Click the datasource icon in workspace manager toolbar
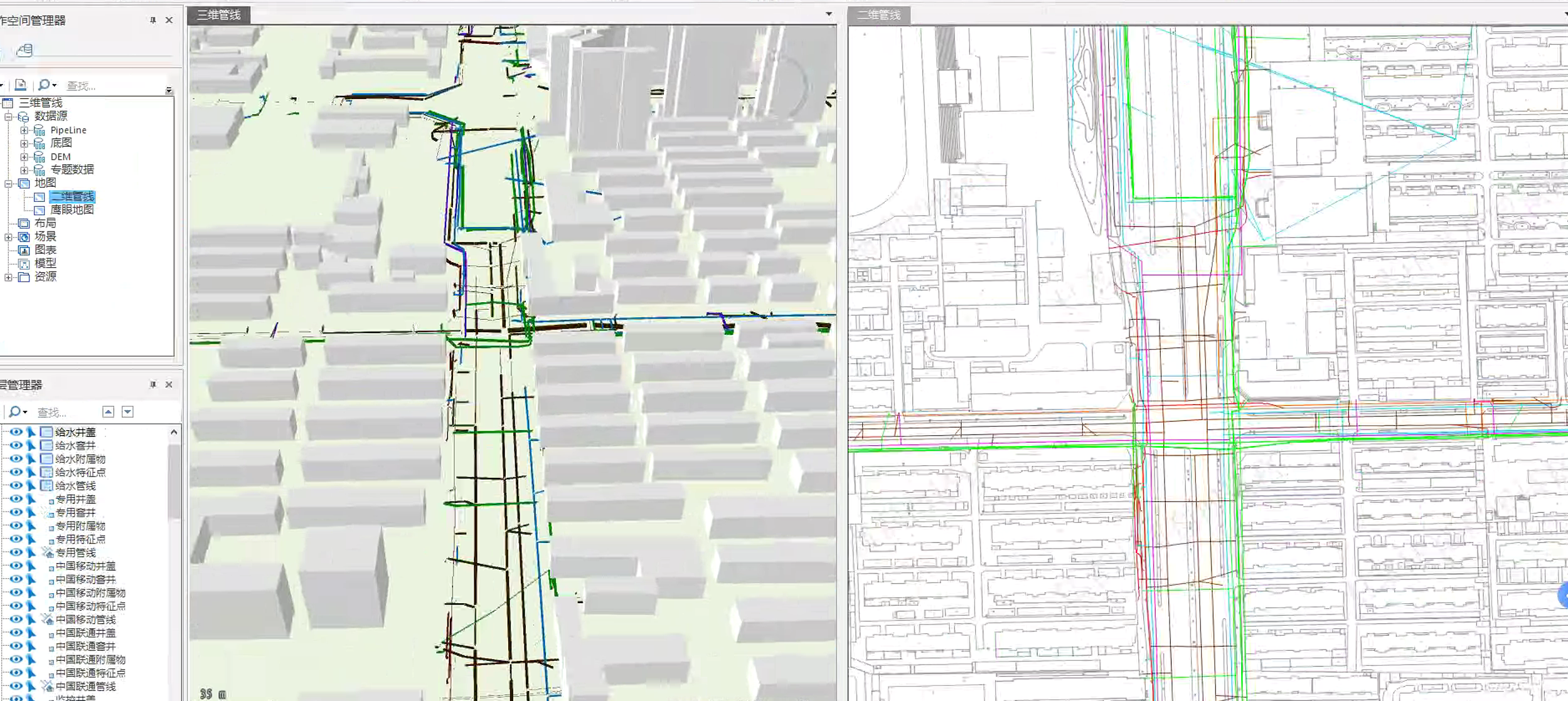The image size is (1568, 701). click(24, 50)
